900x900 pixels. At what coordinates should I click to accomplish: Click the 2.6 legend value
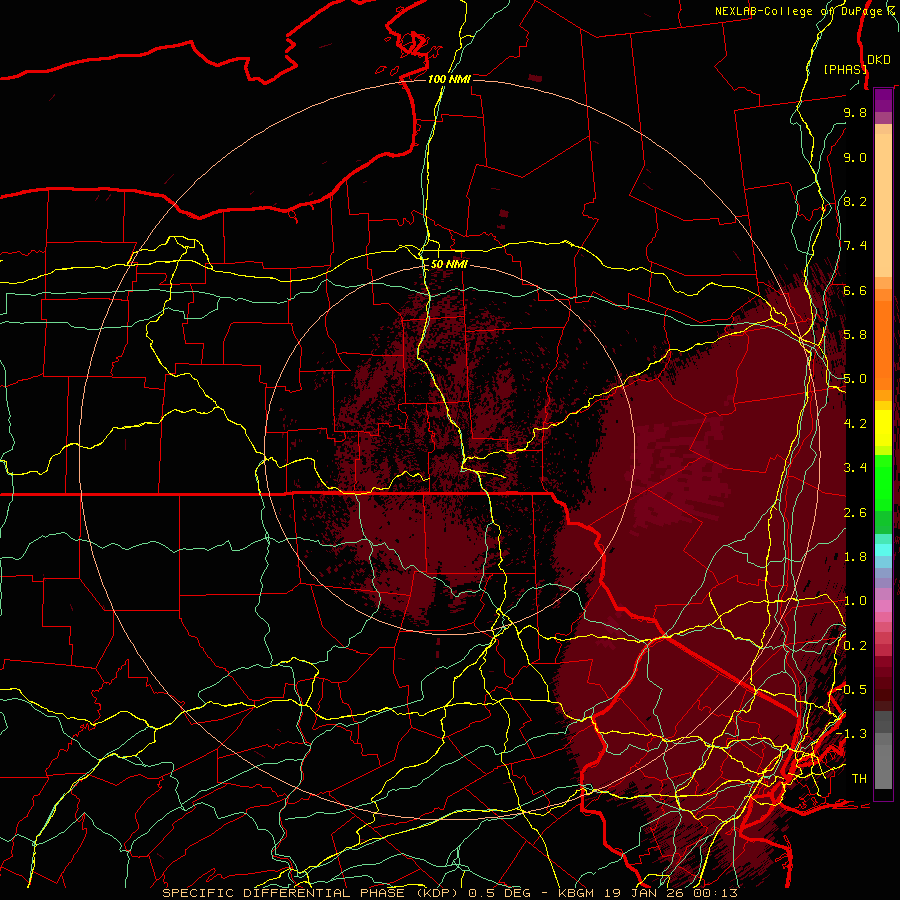coord(855,513)
